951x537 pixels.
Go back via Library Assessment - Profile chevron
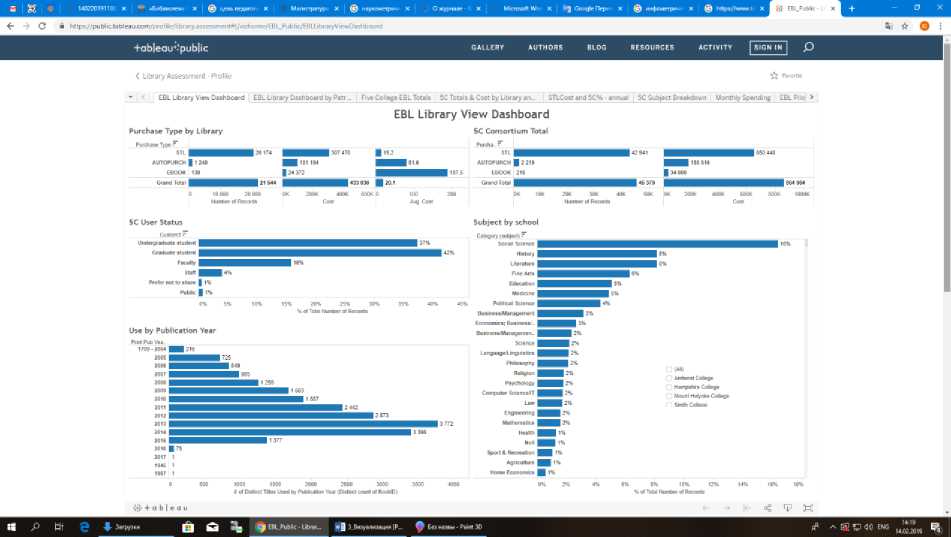[x=137, y=76]
